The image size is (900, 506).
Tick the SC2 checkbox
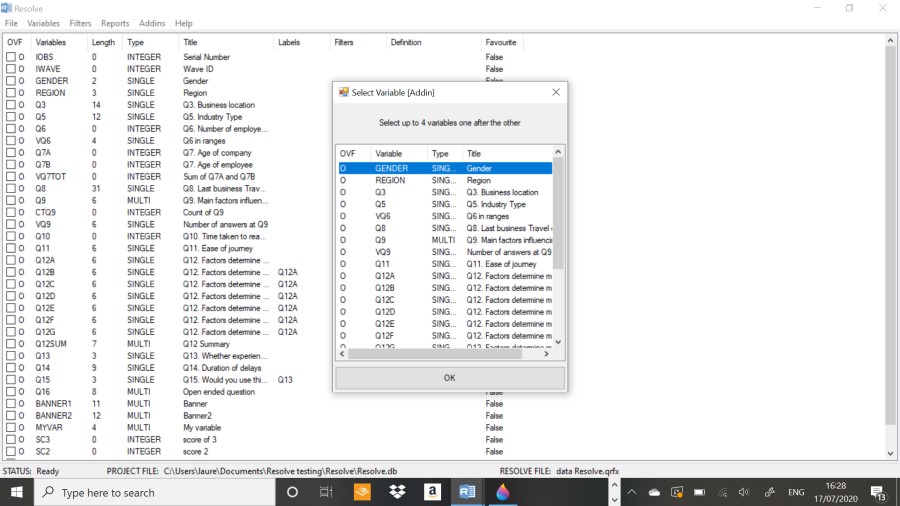11,451
